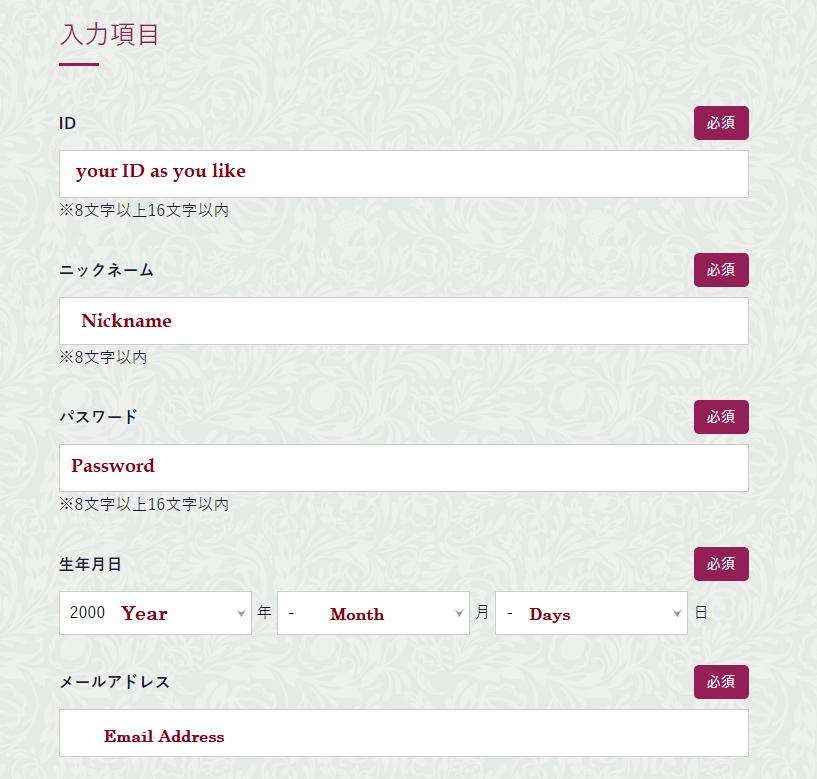
Task: Open the Month dropdown
Action: (373, 613)
